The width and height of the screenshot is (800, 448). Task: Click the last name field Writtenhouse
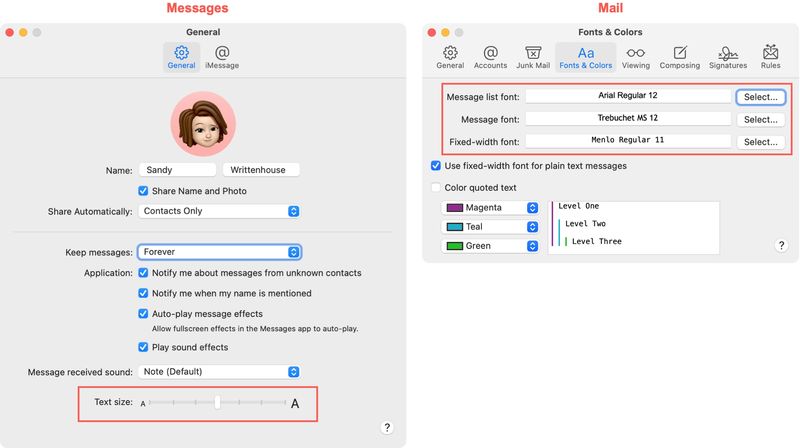(261, 170)
